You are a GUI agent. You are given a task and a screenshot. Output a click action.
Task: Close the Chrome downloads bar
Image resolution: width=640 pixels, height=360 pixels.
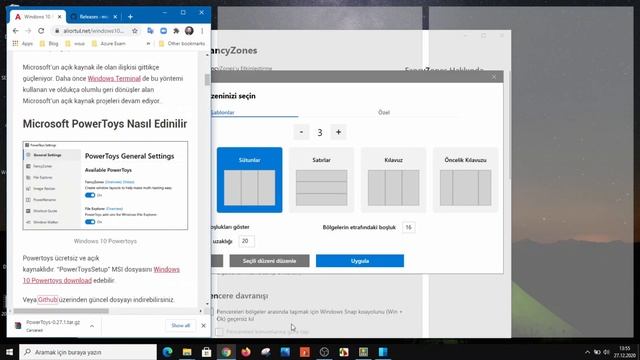pyautogui.click(x=203, y=325)
